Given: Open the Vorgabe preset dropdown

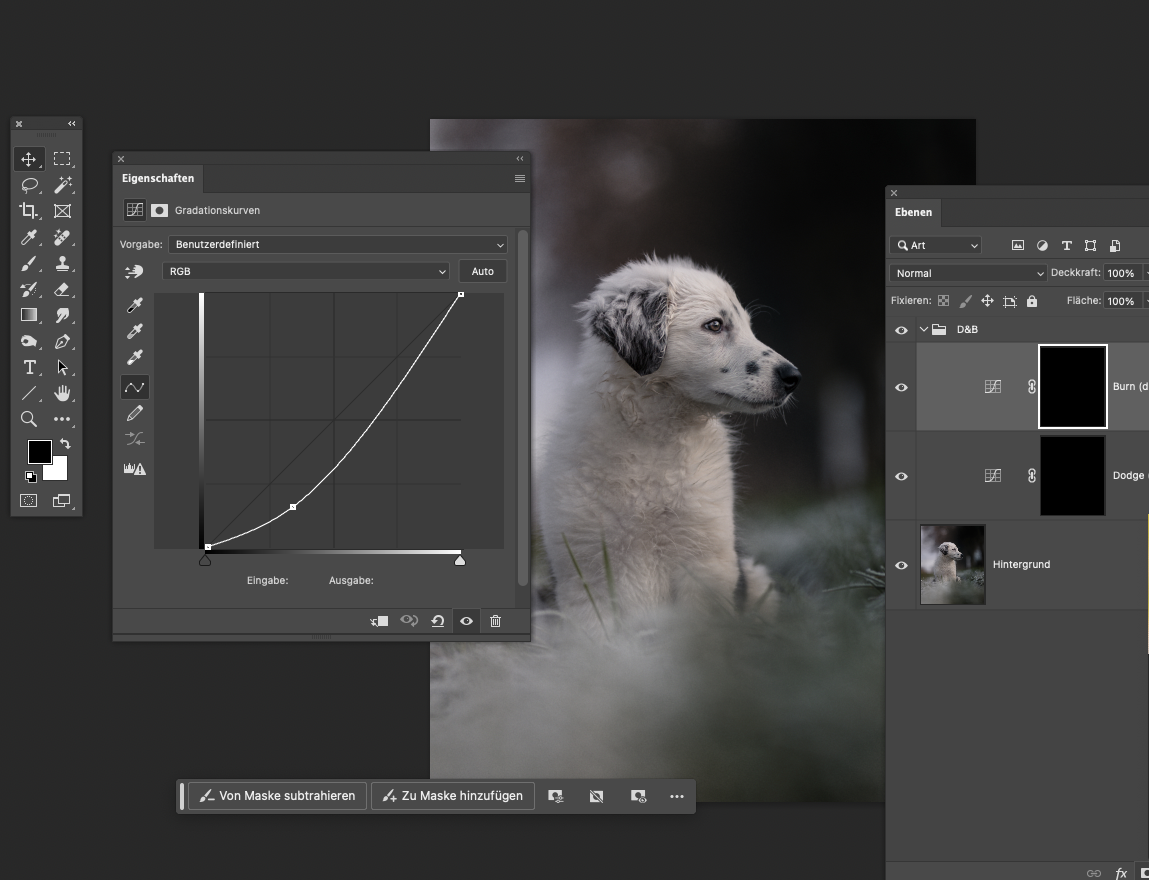Looking at the screenshot, I should [x=338, y=244].
